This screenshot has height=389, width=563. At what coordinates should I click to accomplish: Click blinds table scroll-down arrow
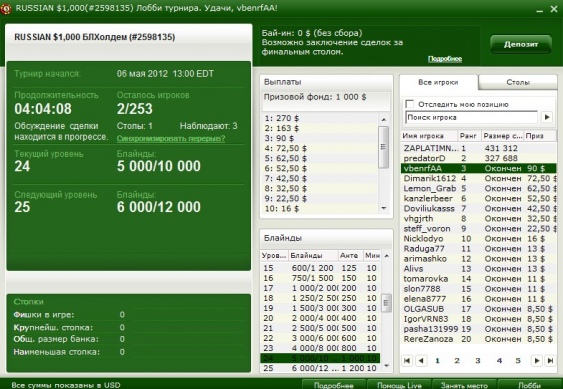386,366
